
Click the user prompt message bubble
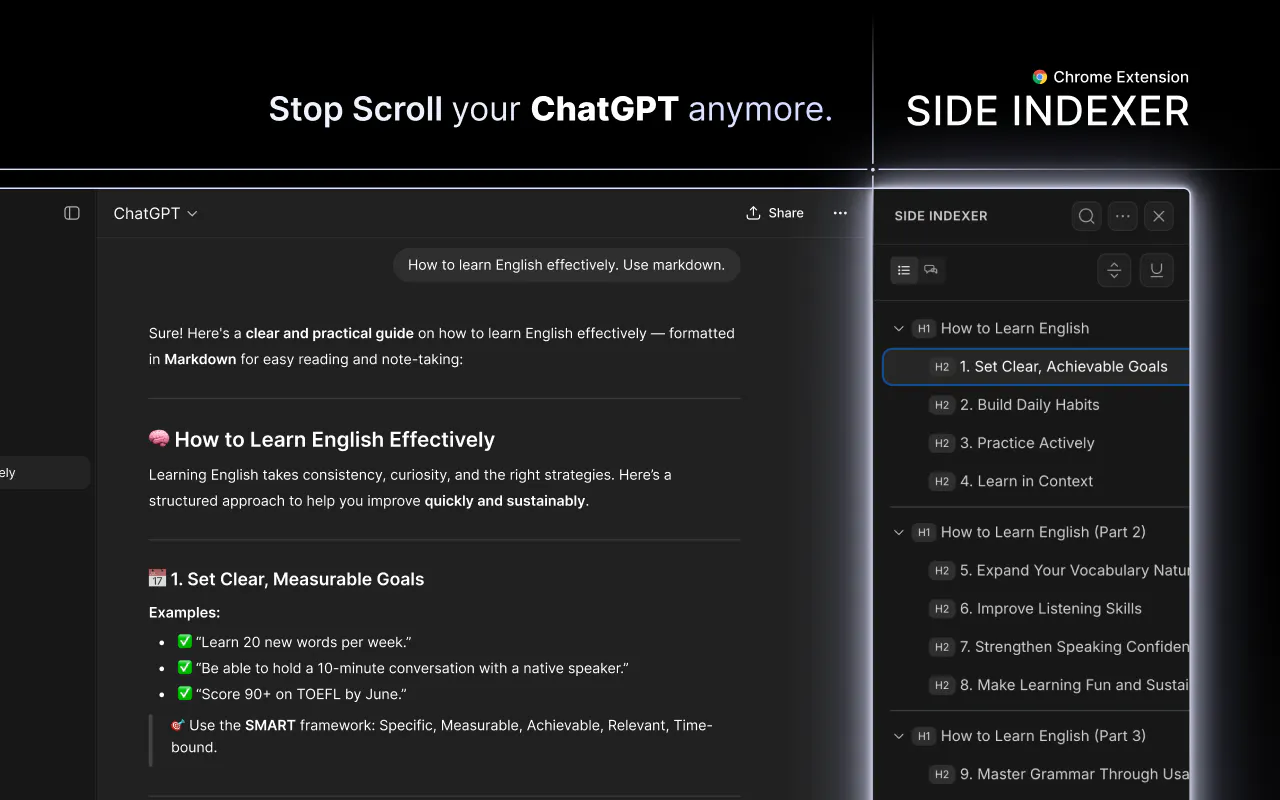point(566,265)
